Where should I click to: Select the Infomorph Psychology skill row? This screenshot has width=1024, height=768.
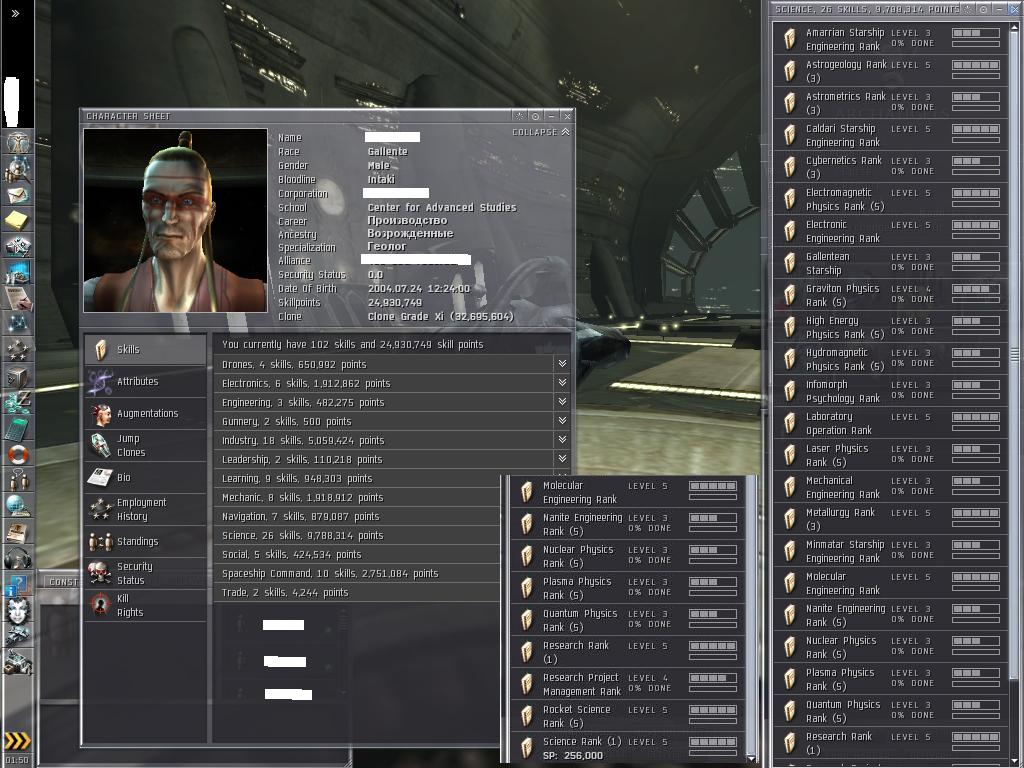coord(891,391)
